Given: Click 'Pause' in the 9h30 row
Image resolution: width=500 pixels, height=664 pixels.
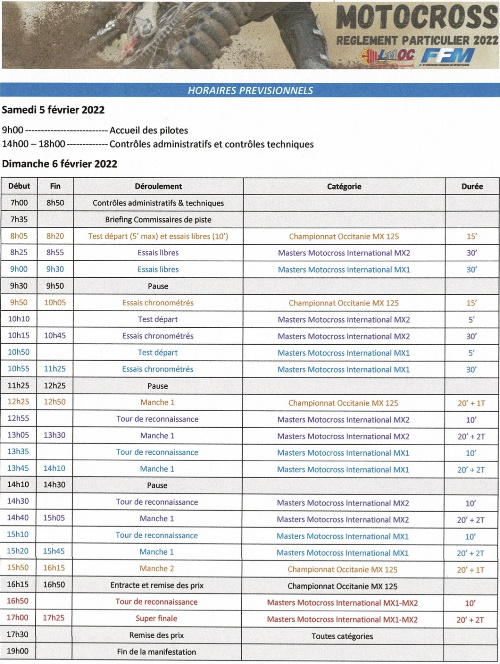Looking at the screenshot, I should 158,286.
